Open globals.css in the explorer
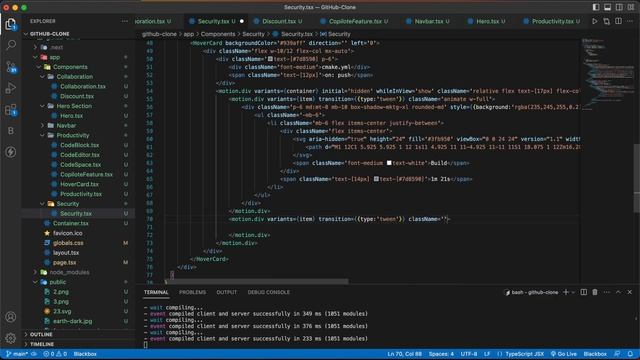 point(68,243)
